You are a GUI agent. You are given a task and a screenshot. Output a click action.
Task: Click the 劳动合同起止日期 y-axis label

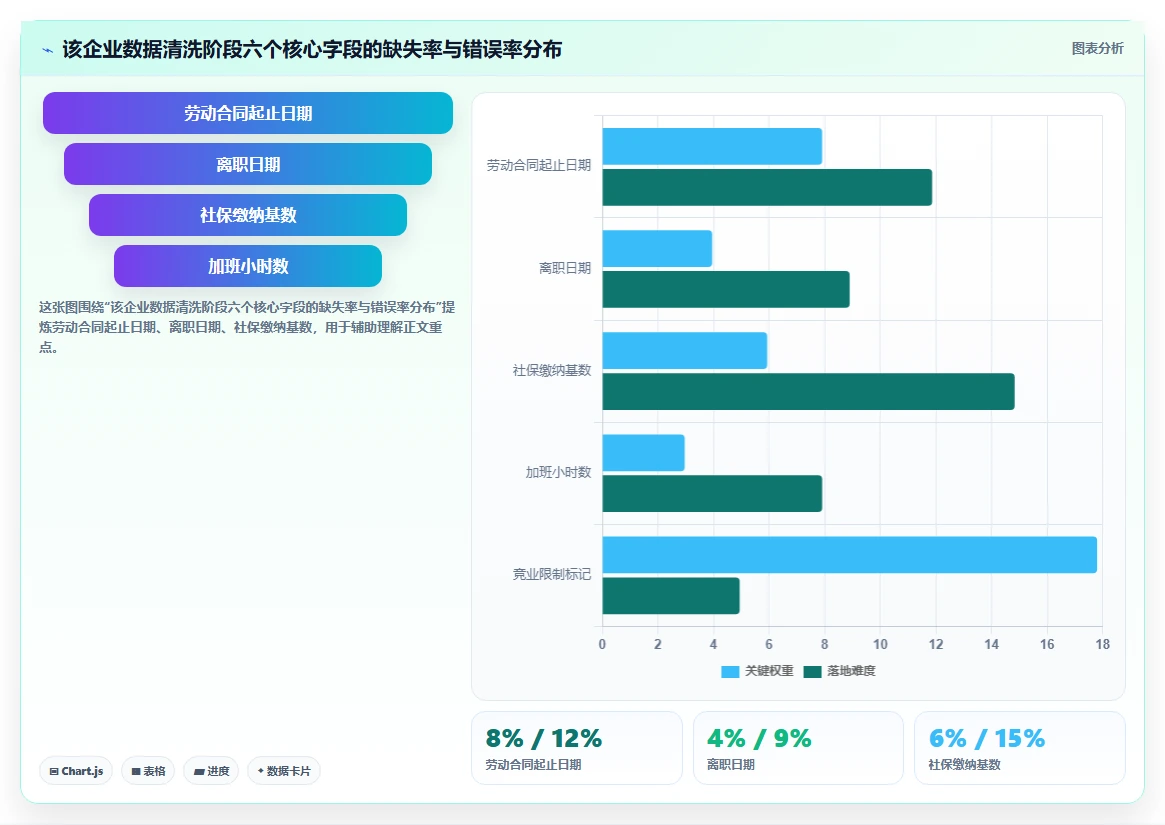click(x=539, y=165)
